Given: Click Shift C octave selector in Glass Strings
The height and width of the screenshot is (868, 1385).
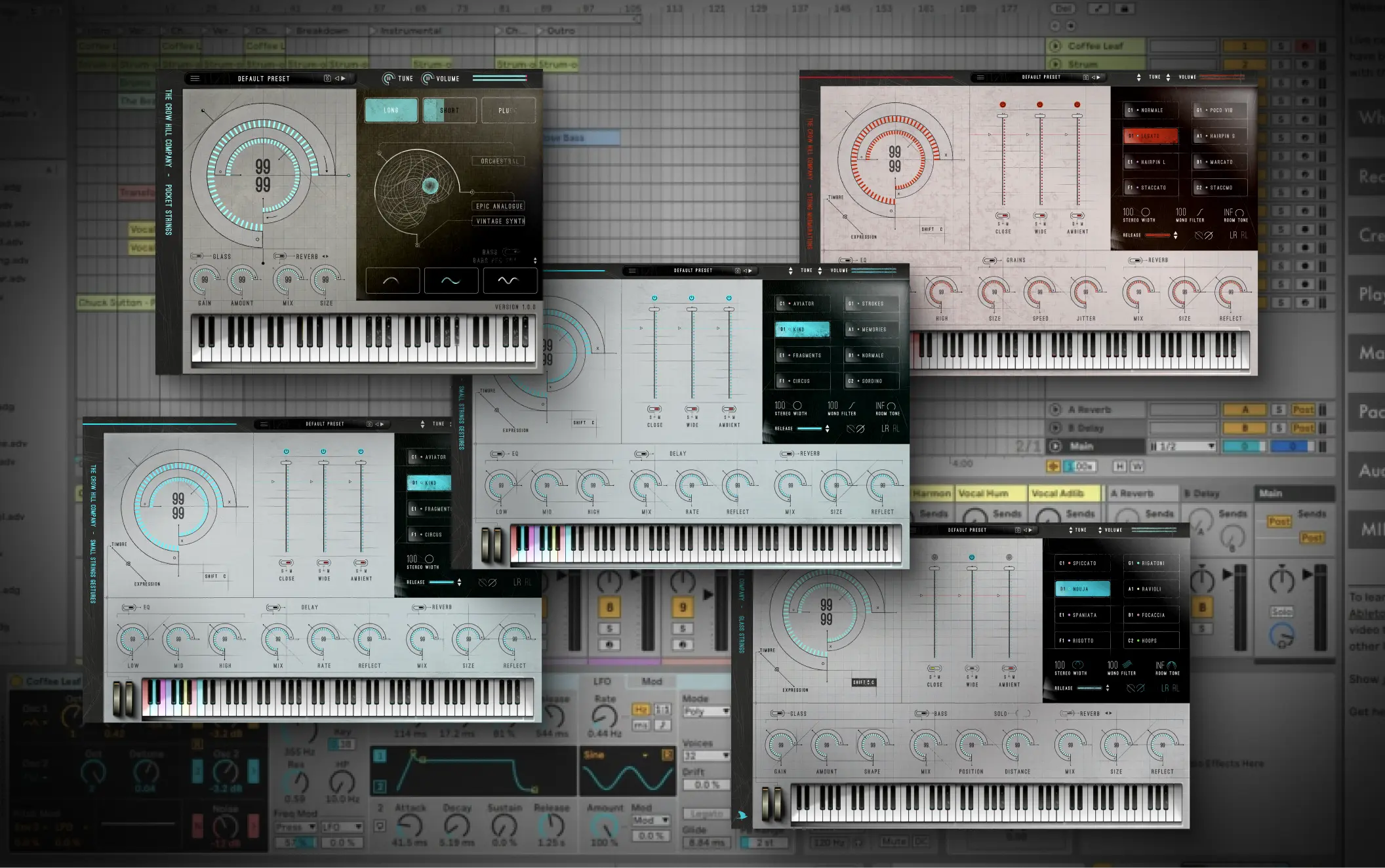Looking at the screenshot, I should point(863,682).
